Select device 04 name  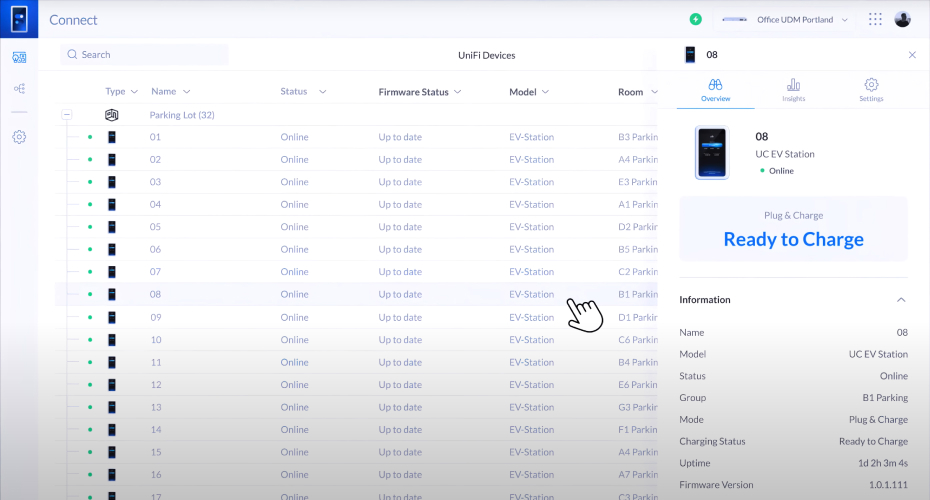[155, 205]
